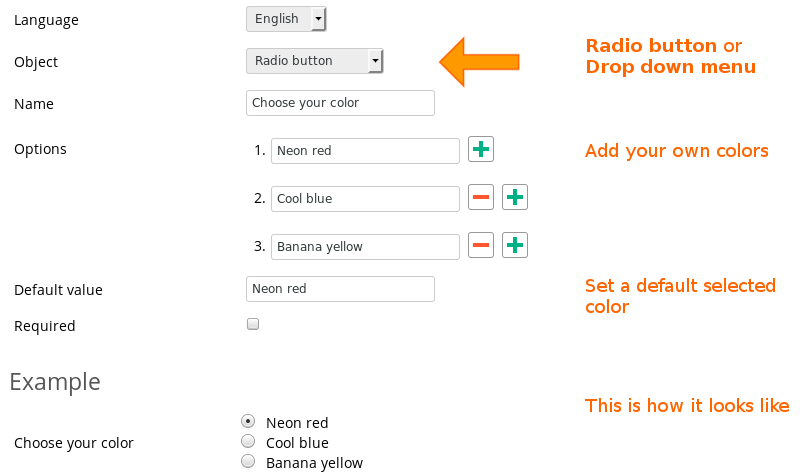Edit the third option field Banana yellow

365,247
